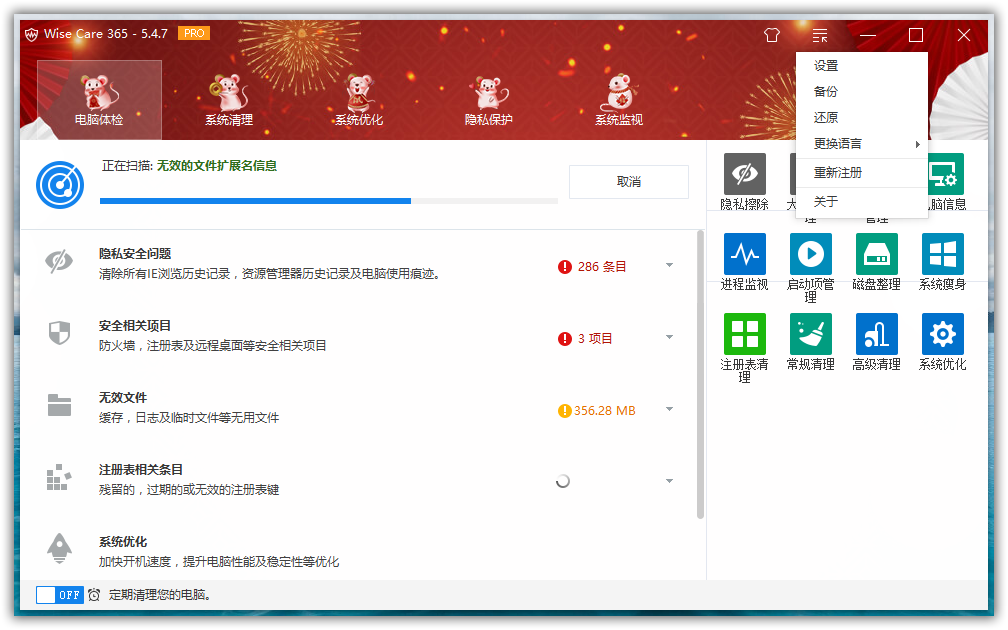Click the 取消 cancel scan button

pyautogui.click(x=629, y=182)
